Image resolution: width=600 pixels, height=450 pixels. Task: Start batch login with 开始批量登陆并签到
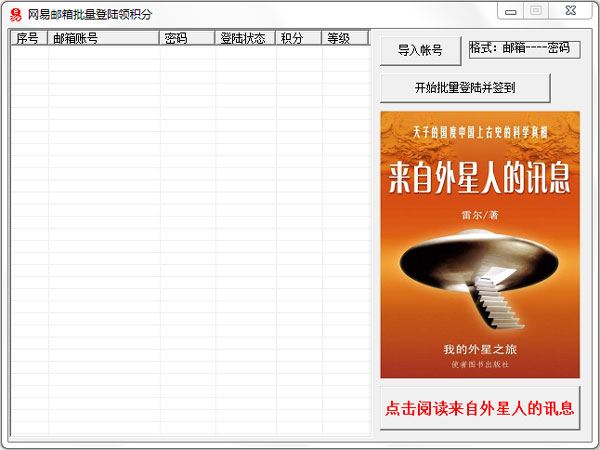[x=465, y=88]
